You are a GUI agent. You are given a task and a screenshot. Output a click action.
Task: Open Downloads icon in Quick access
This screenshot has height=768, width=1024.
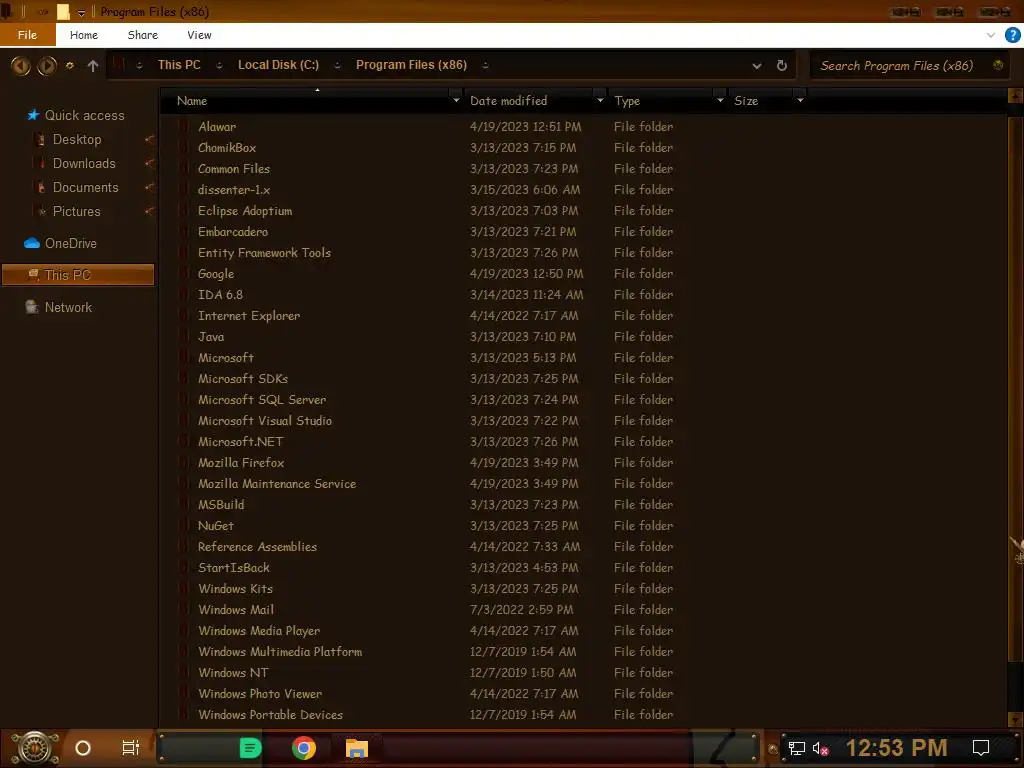pyautogui.click(x=40, y=164)
